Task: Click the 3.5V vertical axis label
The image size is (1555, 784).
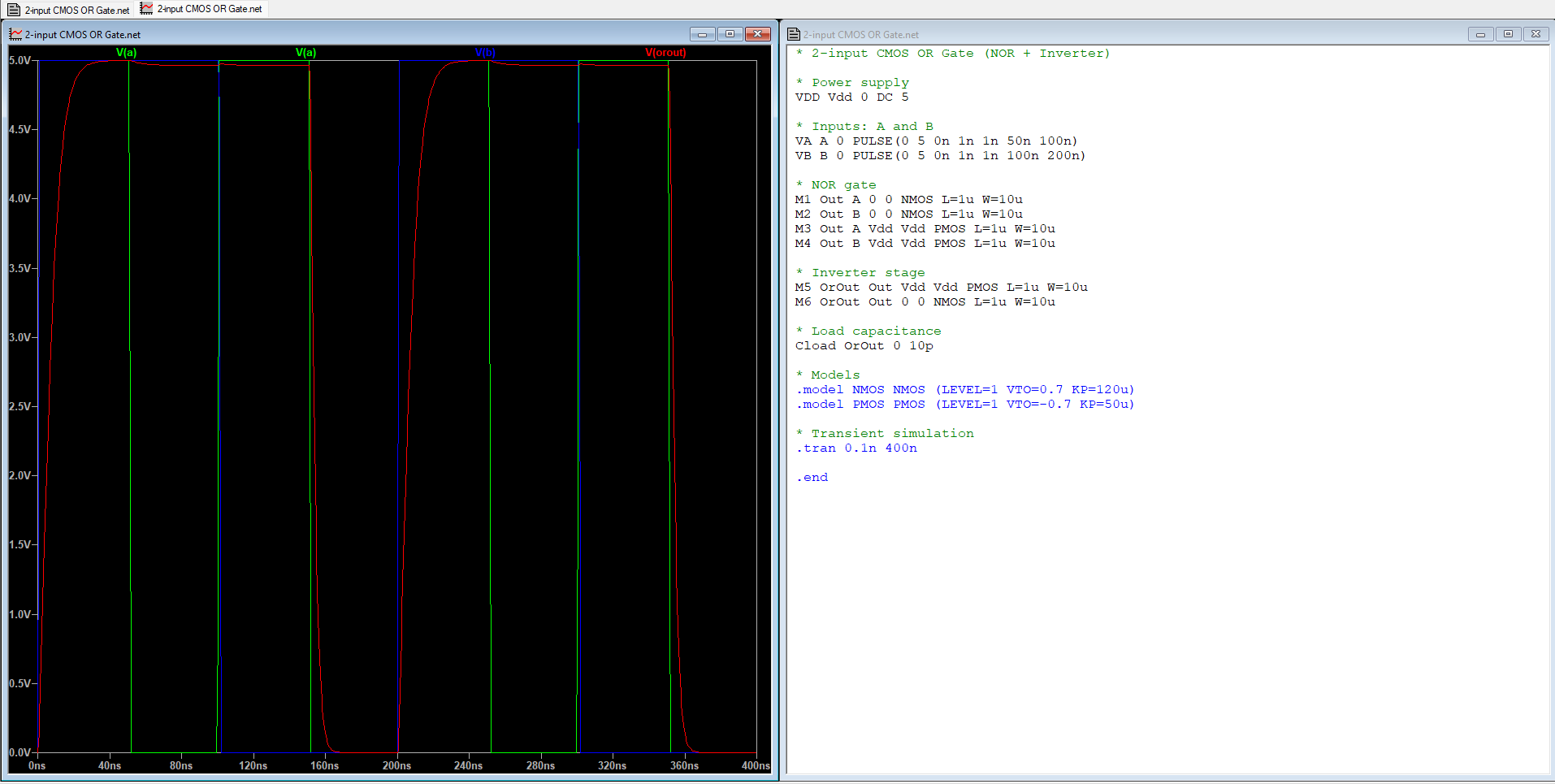Action: coord(20,268)
